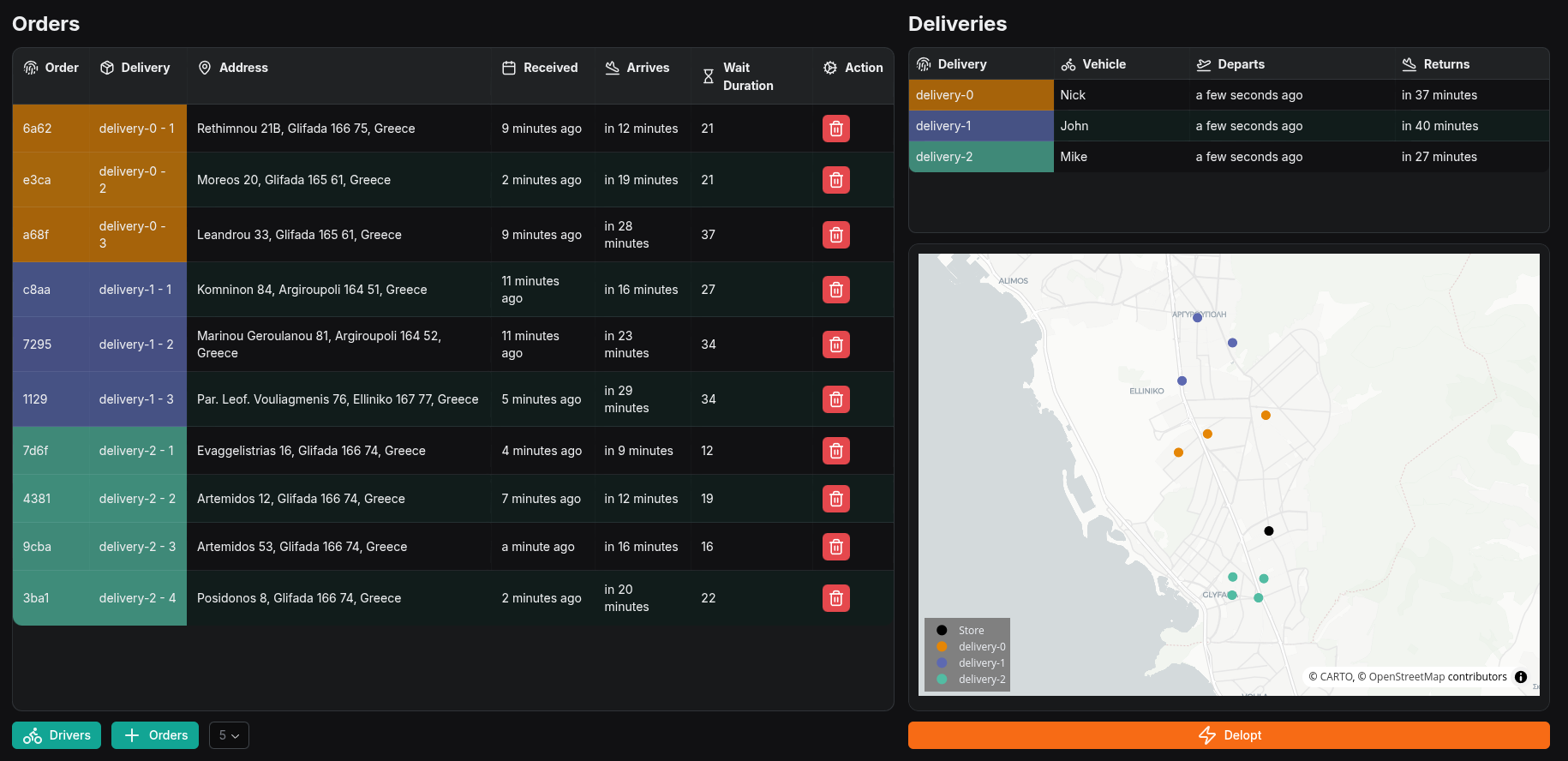This screenshot has height=761, width=1568.
Task: Click the calendar icon beside Received
Action: 509,68
